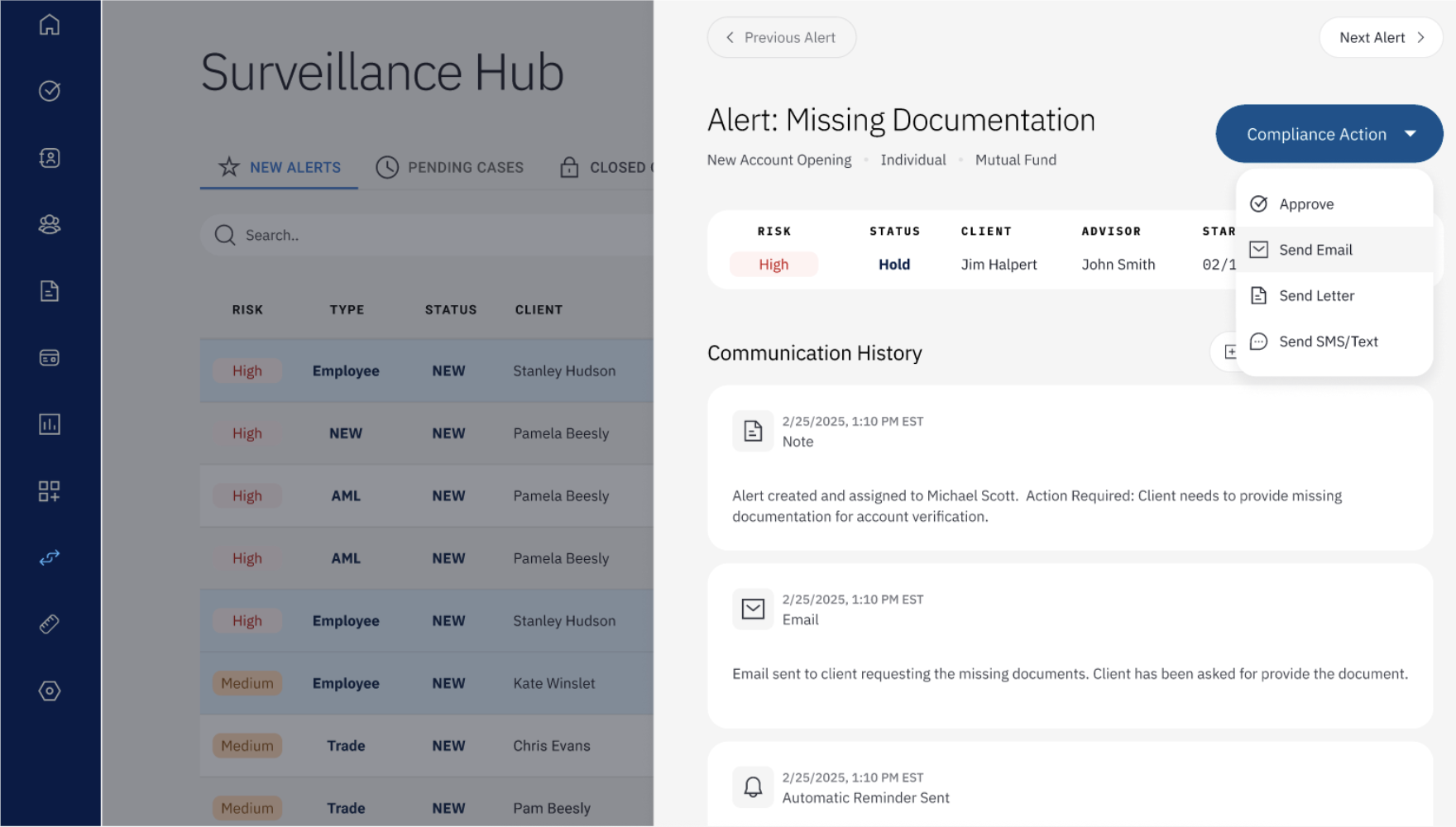Click the star icon on New Alerts

229,167
